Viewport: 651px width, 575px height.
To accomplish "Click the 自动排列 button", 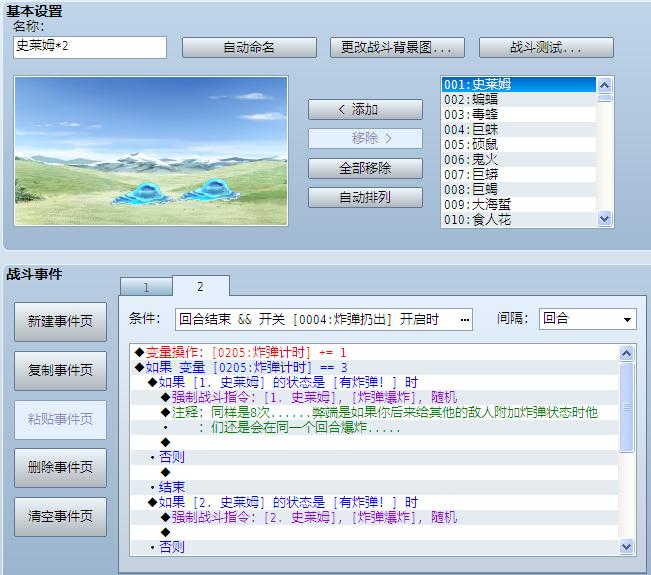I will point(365,197).
